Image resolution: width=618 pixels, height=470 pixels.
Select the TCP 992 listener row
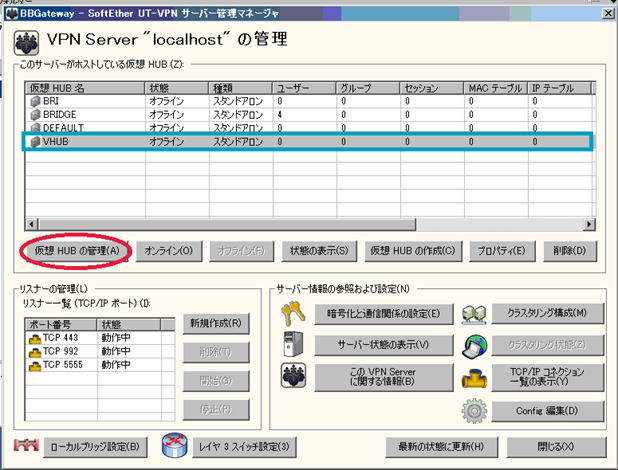click(x=100, y=351)
